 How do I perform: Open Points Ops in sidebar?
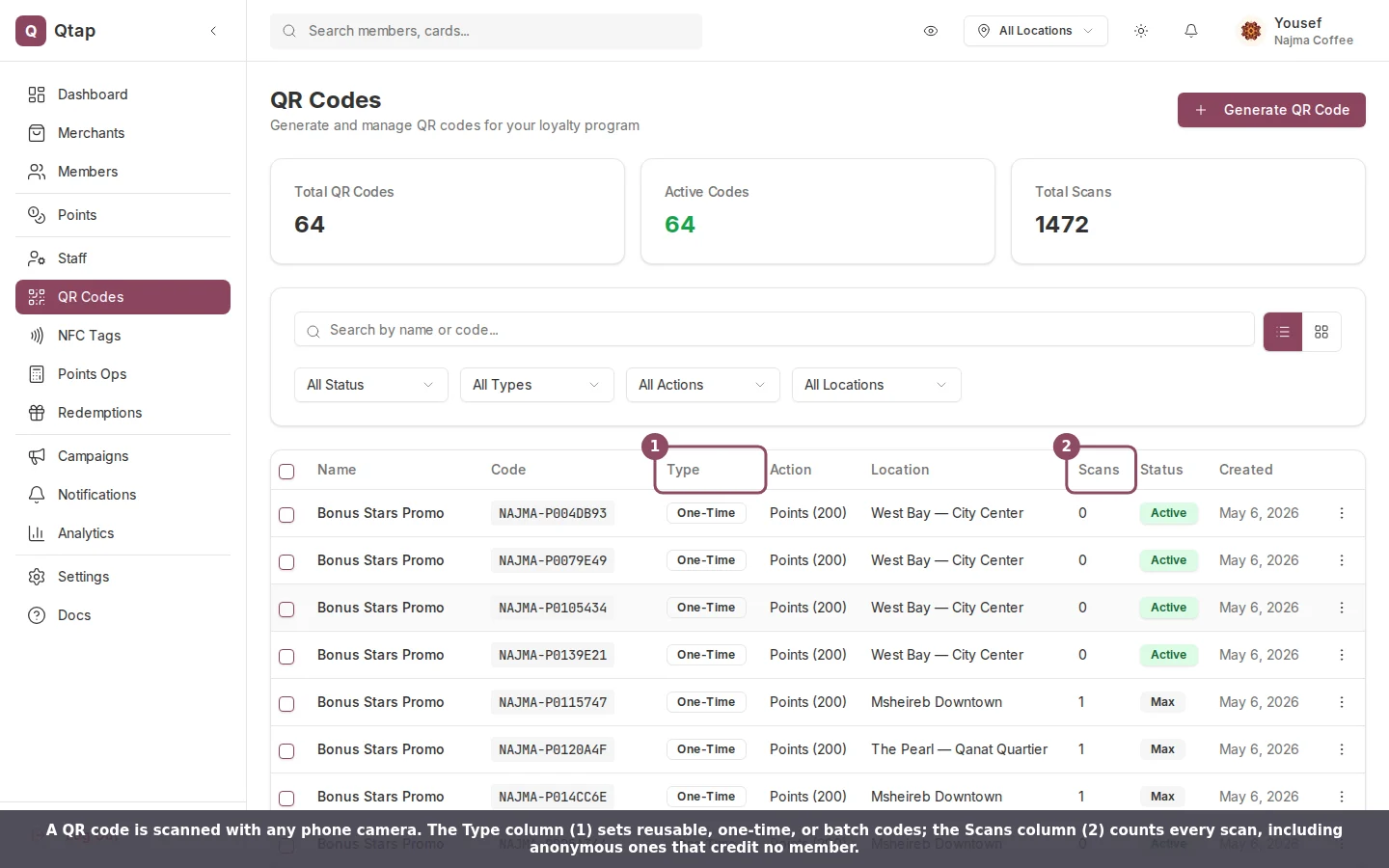tap(123, 374)
